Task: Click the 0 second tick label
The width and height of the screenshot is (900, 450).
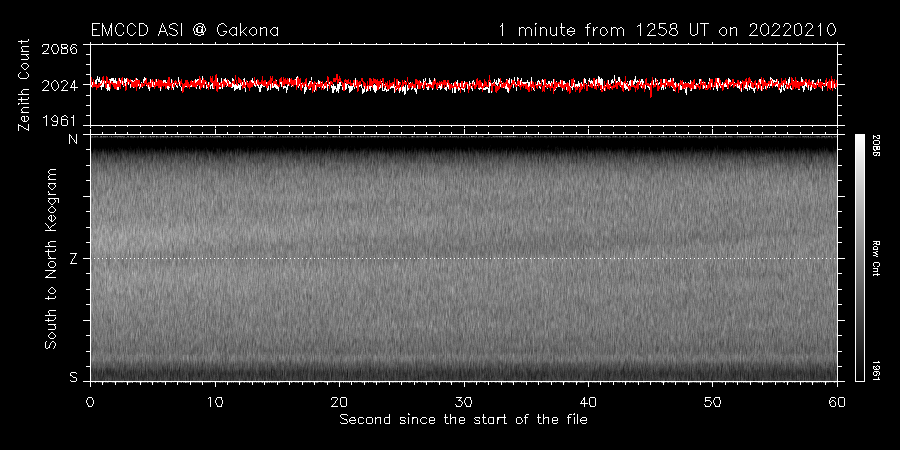Action: (90, 402)
